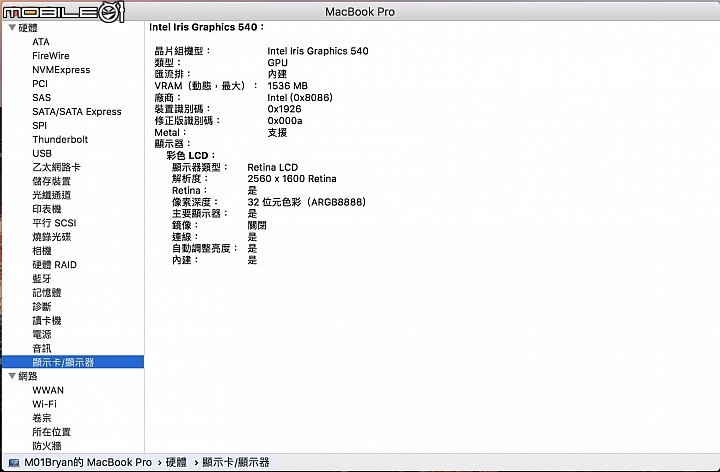
Task: Click the MacBook Pro window title
Action: pos(360,11)
